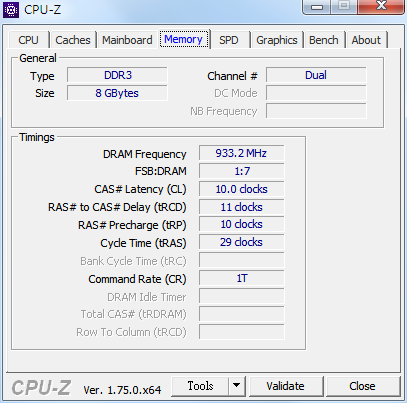407x403 pixels.
Task: Click the empty NB Frequency field
Action: click(x=316, y=111)
